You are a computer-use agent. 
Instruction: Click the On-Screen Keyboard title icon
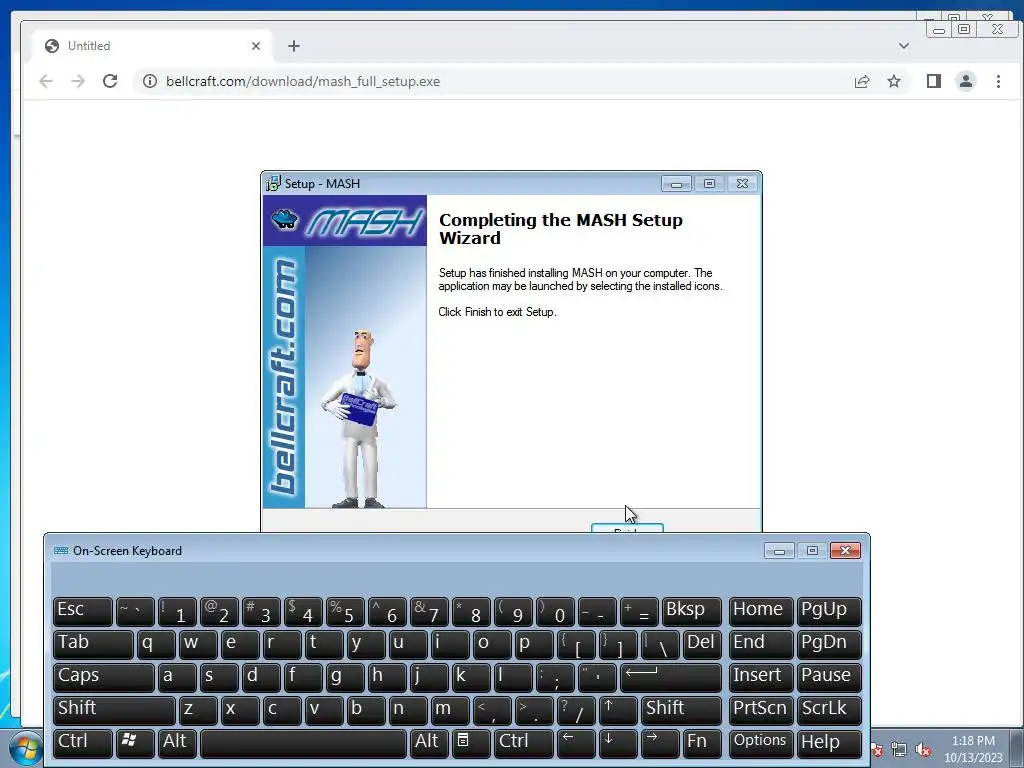[61, 551]
